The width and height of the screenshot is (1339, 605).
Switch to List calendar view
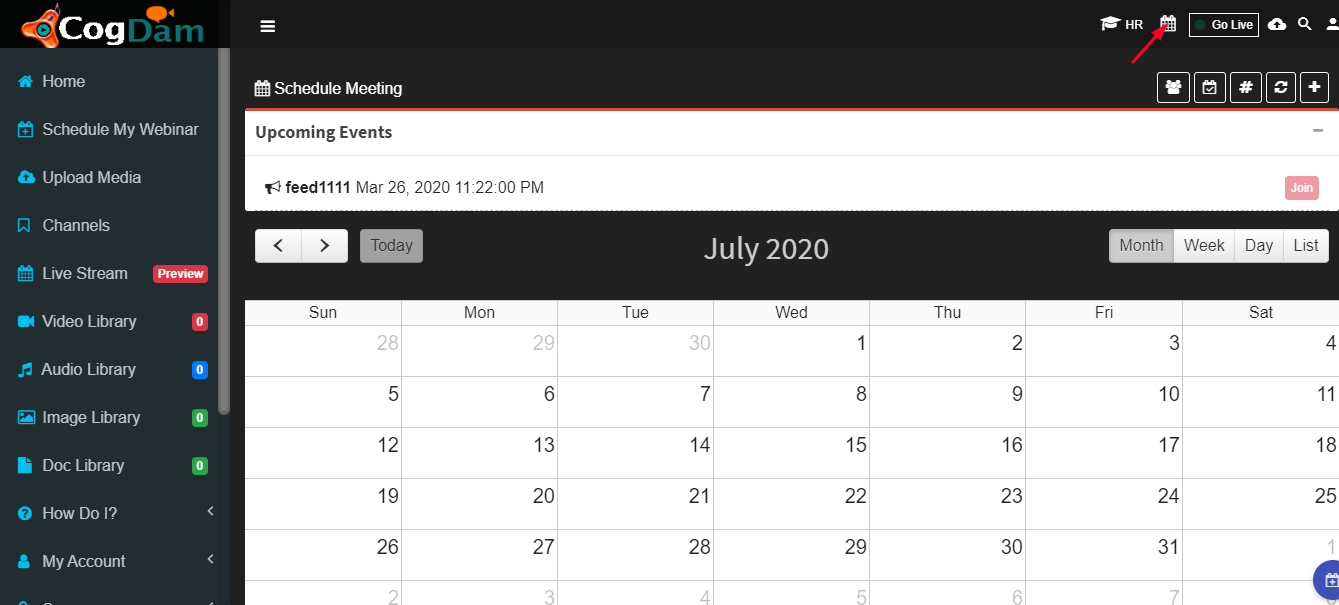(x=1306, y=246)
